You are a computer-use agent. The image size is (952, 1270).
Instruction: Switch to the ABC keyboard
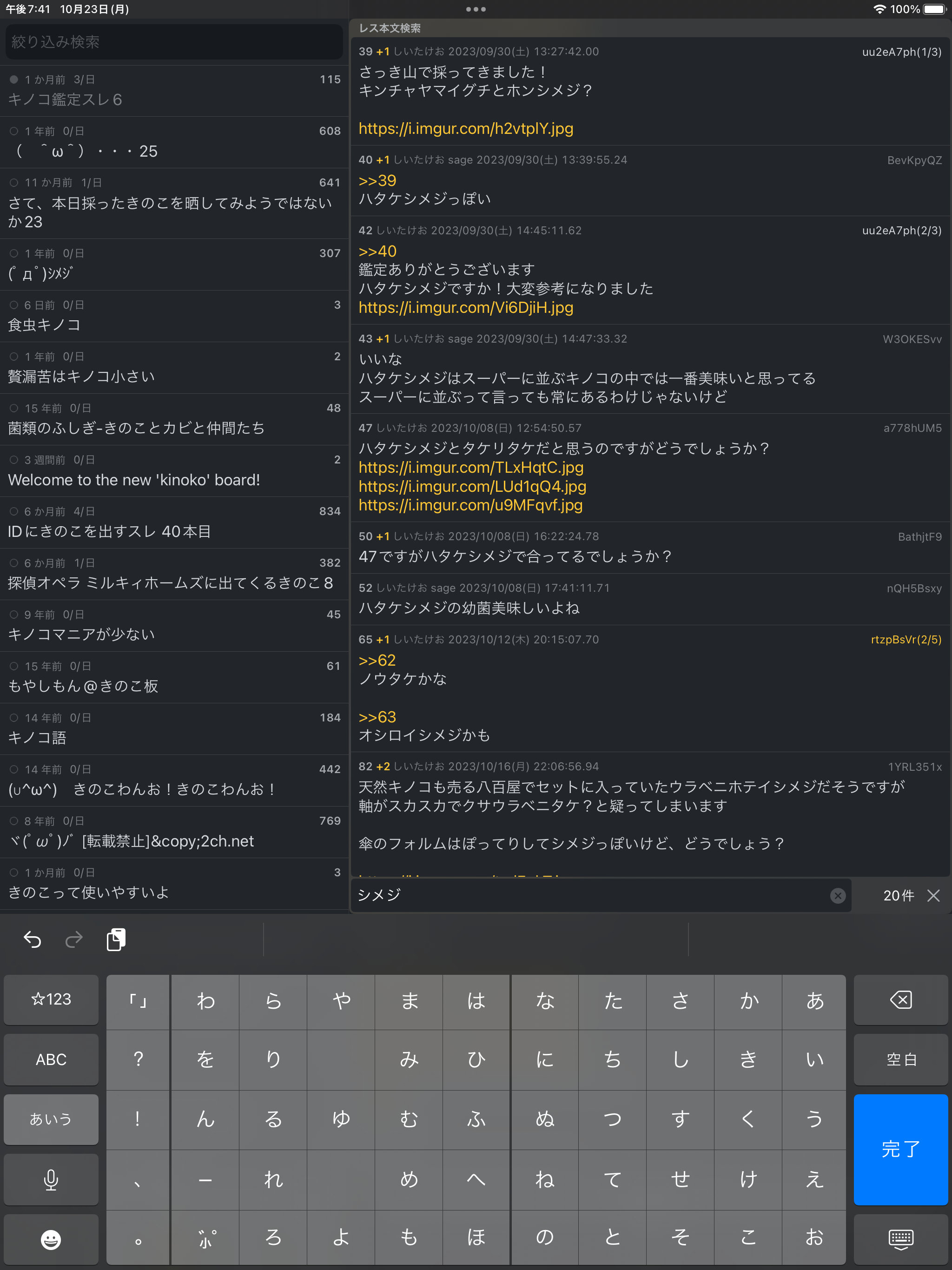51,1059
